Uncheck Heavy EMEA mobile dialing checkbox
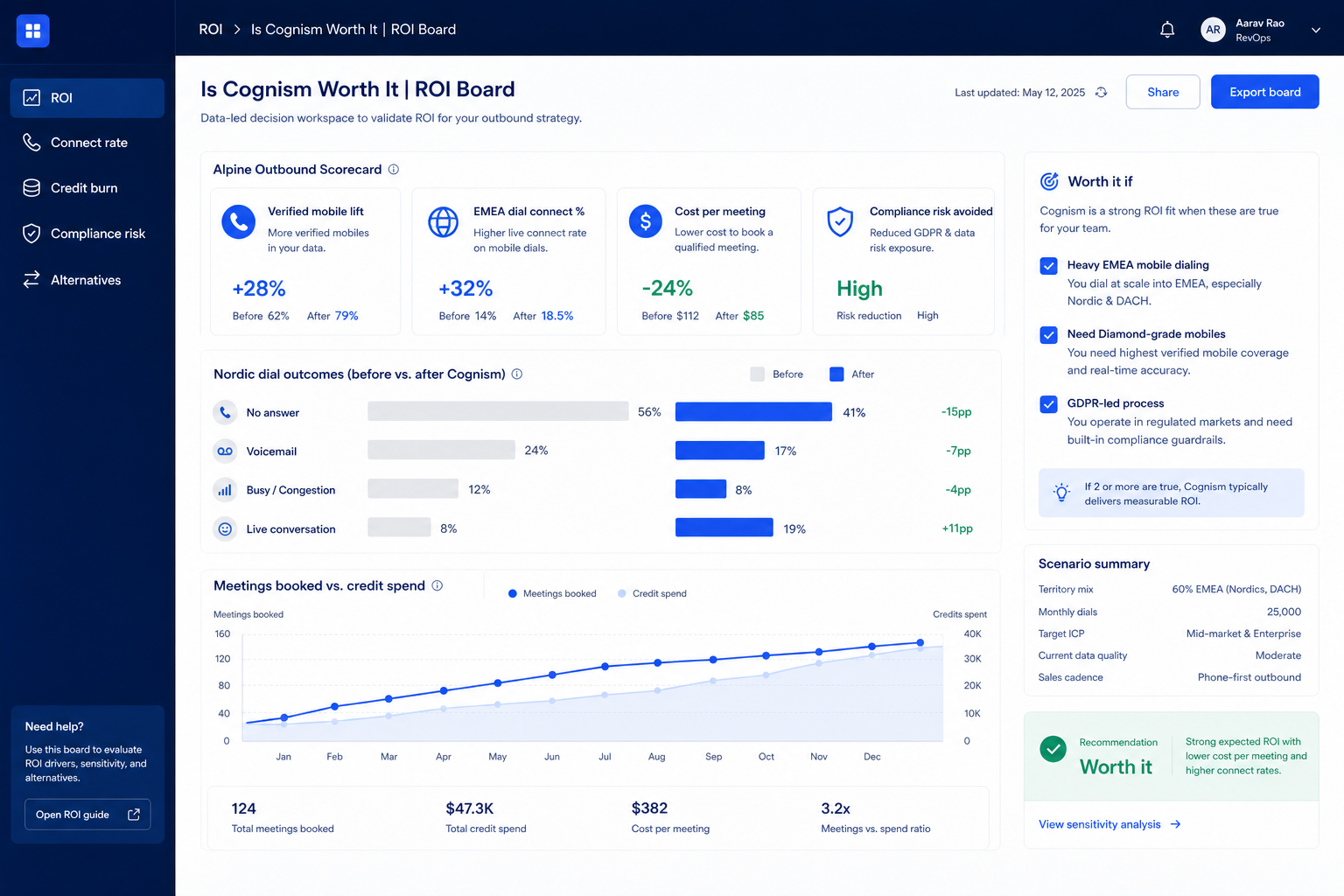This screenshot has height=896, width=1344. point(1048,266)
